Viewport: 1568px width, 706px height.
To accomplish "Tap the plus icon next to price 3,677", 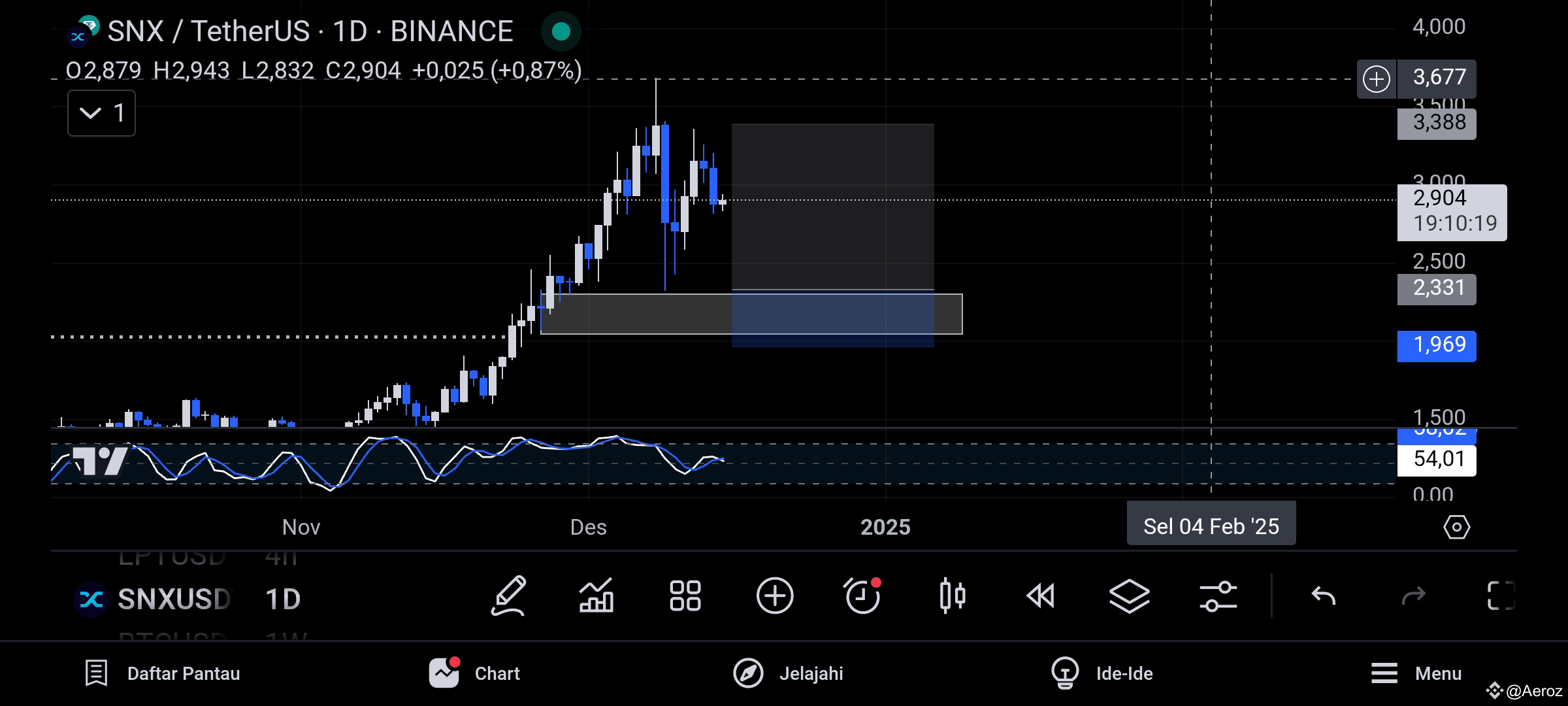I will 1377,78.
